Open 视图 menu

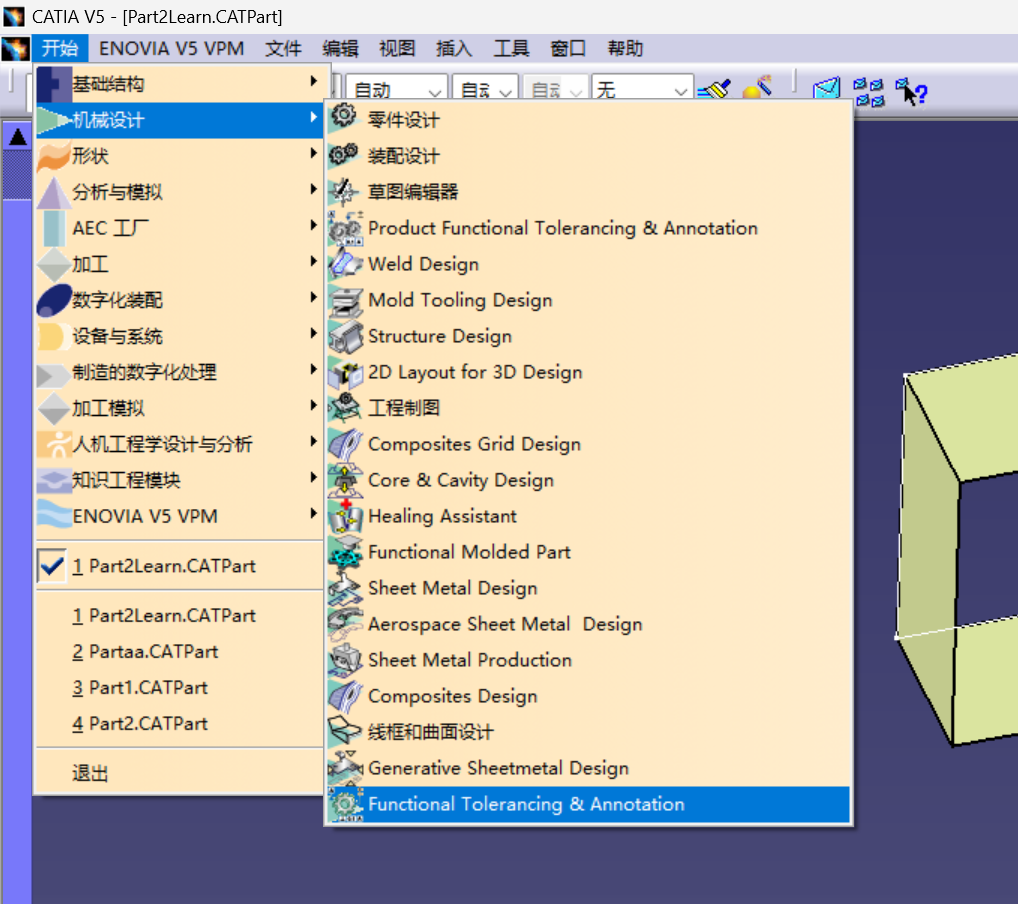(x=397, y=48)
